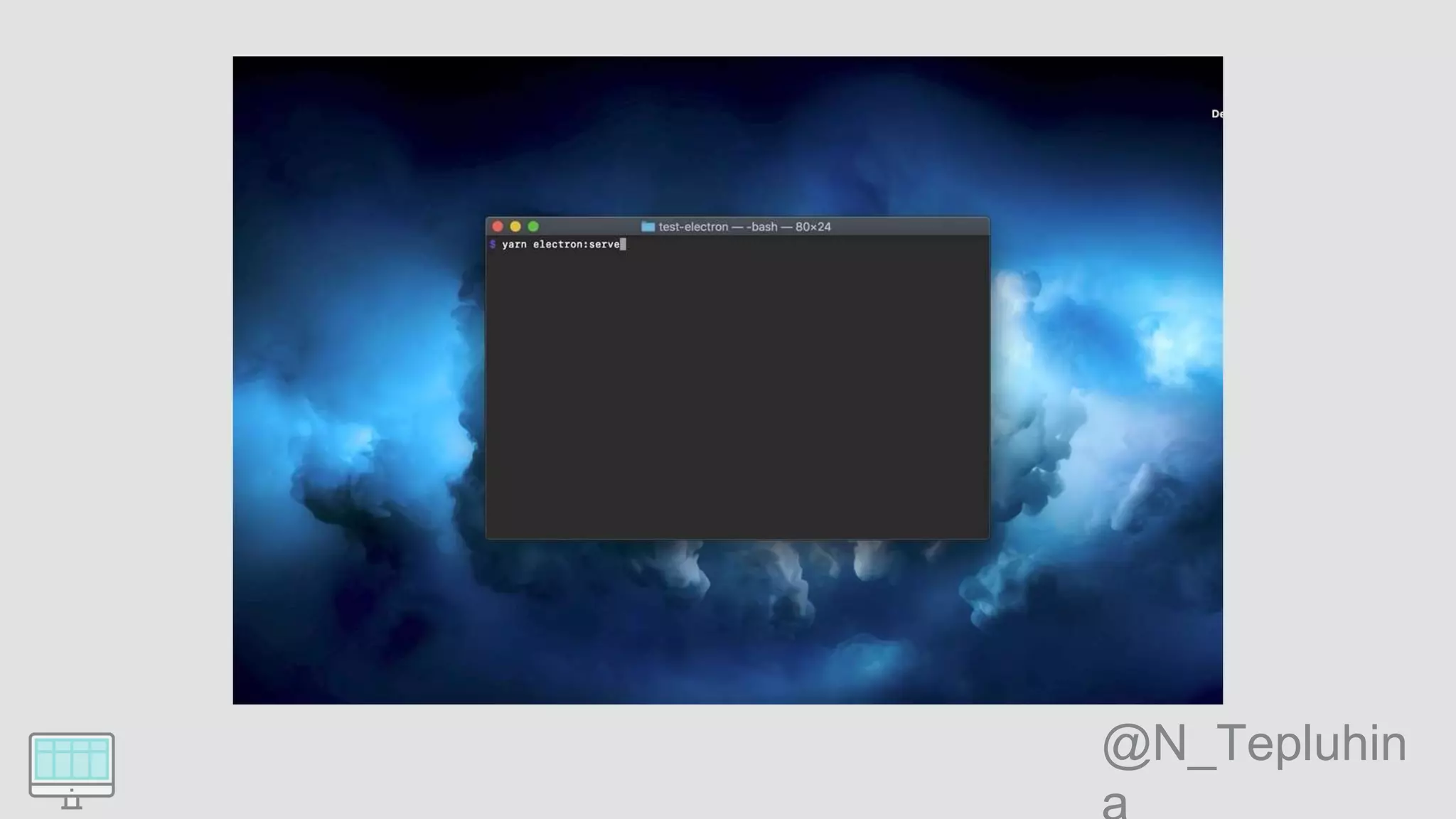1456x819 pixels.
Task: Click the 80×24 size text in title
Action: (x=813, y=227)
